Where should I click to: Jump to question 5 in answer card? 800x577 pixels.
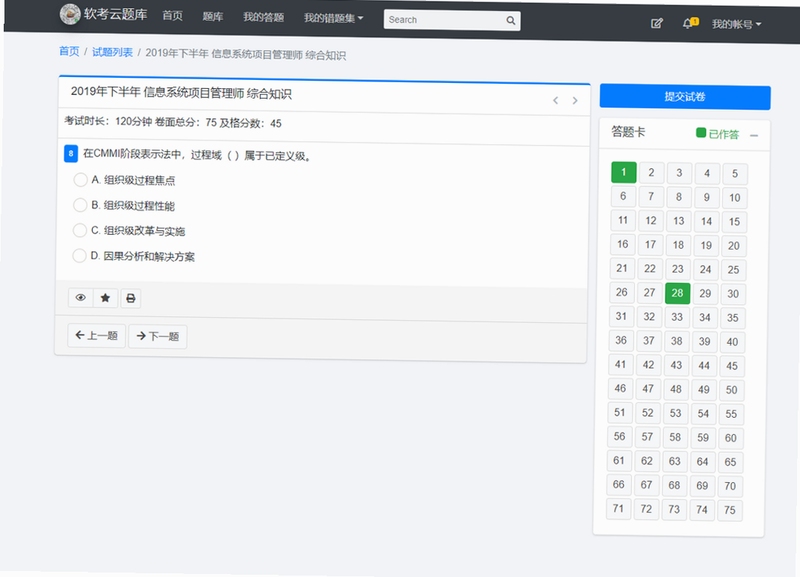735,173
